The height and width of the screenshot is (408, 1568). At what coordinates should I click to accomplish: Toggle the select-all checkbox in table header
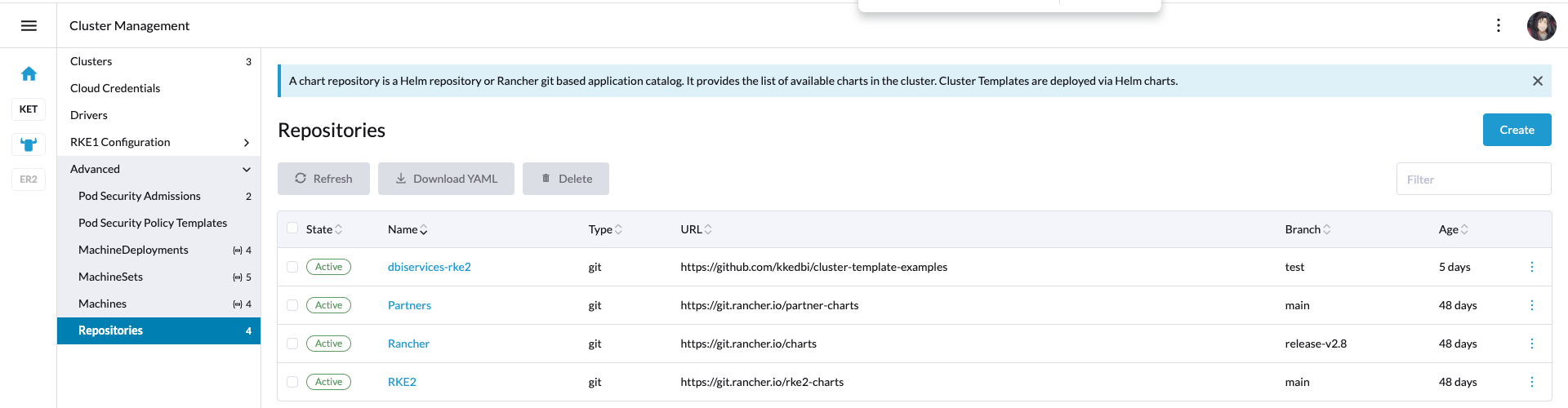pos(292,228)
